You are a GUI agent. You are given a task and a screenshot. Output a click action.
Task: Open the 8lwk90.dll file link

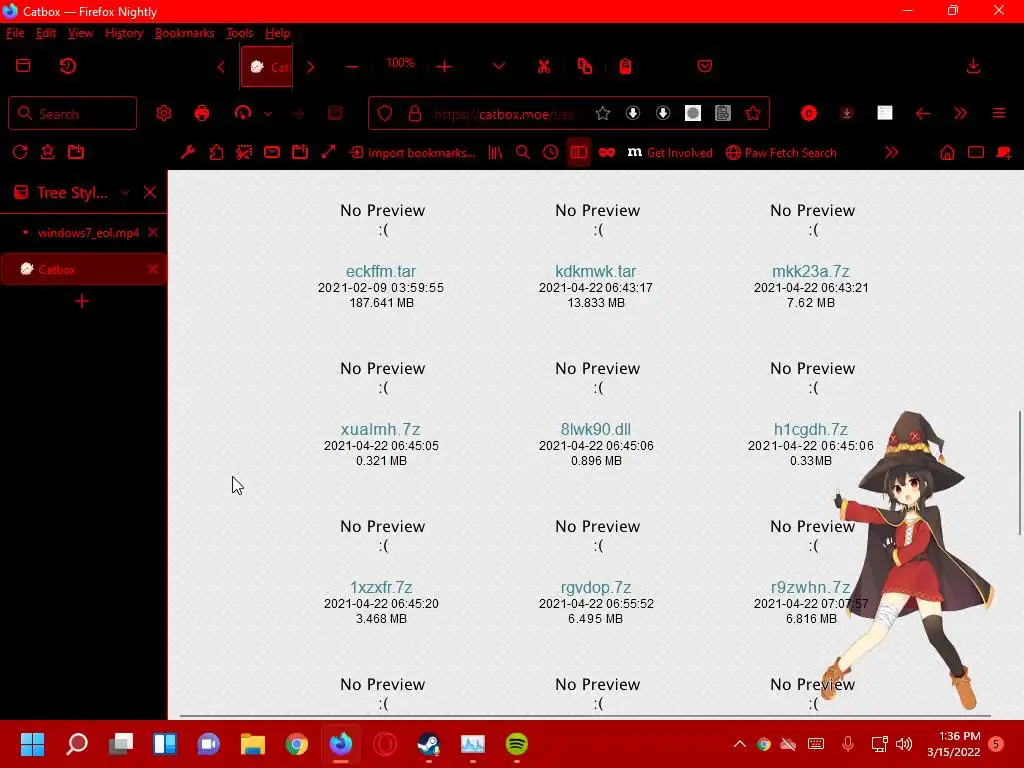click(x=596, y=429)
